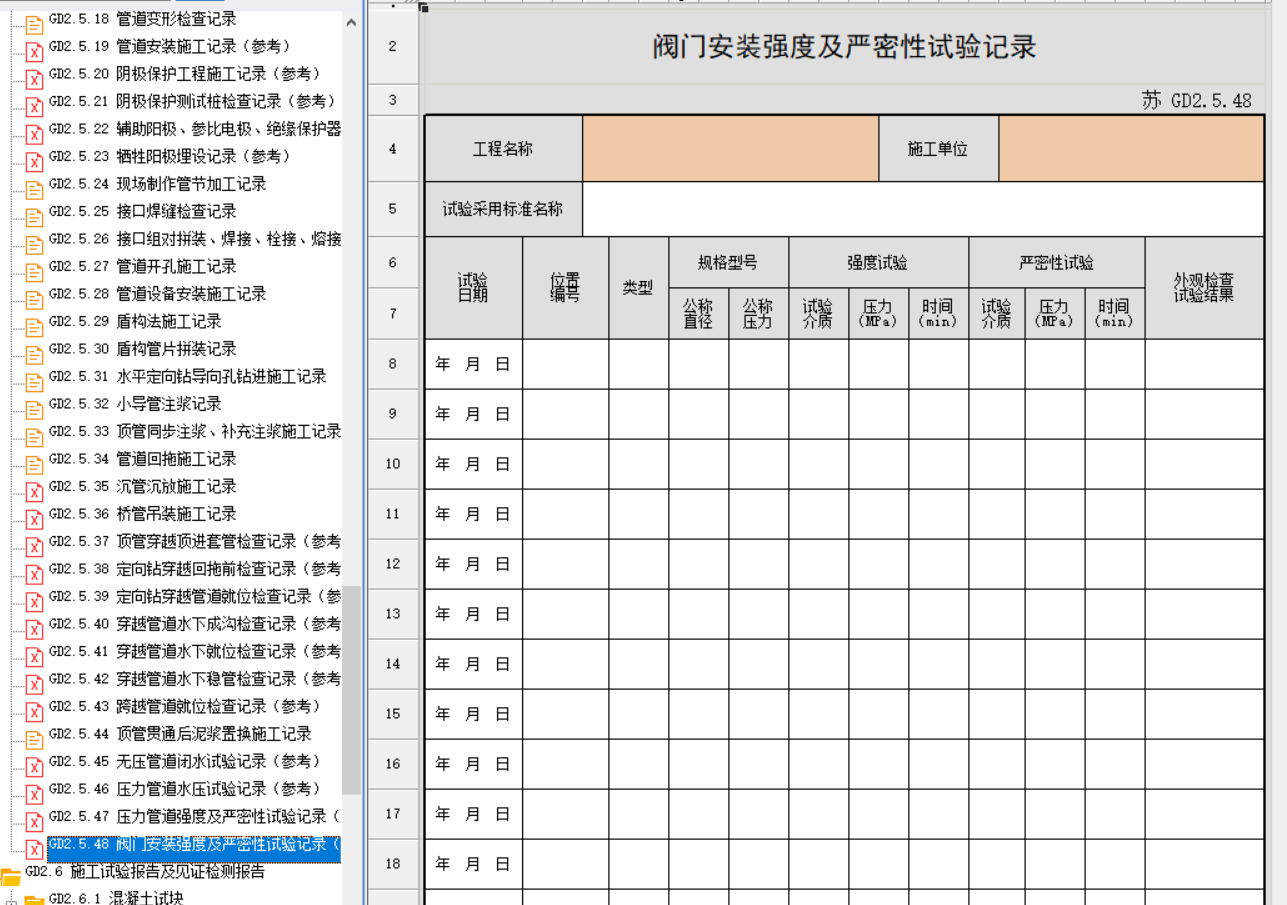Image resolution: width=1287 pixels, height=905 pixels.
Task: Click the 试验采用标准名称 blank input field
Action: pos(922,209)
